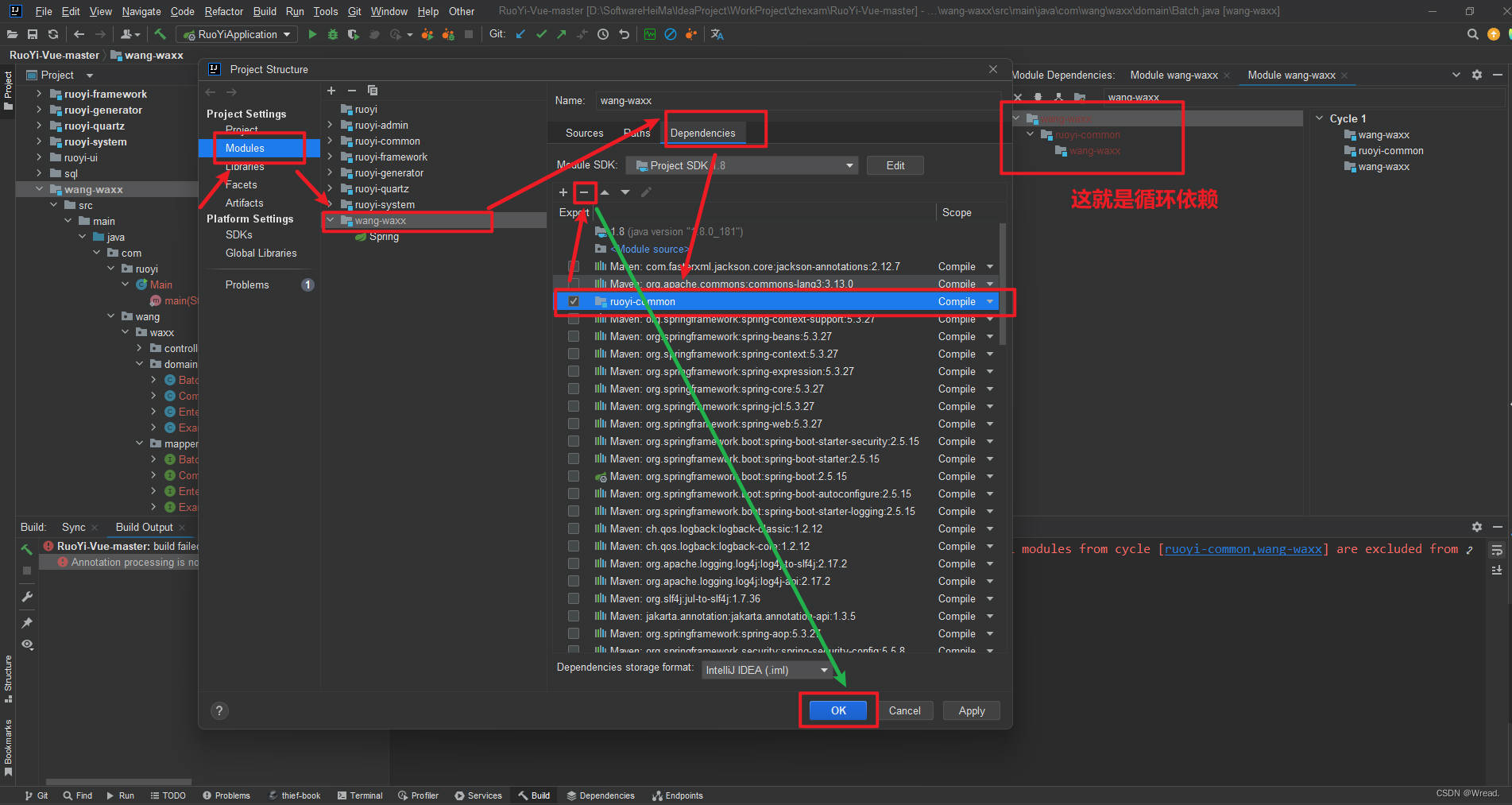Move dependency up with the up triangle
Screen dimensions: 1512x805
click(605, 192)
